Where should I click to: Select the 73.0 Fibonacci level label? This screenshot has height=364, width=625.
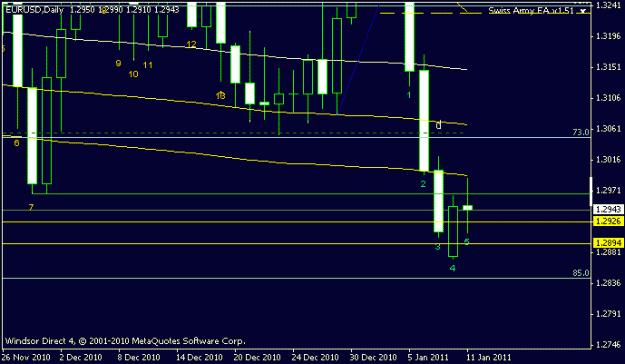point(581,132)
